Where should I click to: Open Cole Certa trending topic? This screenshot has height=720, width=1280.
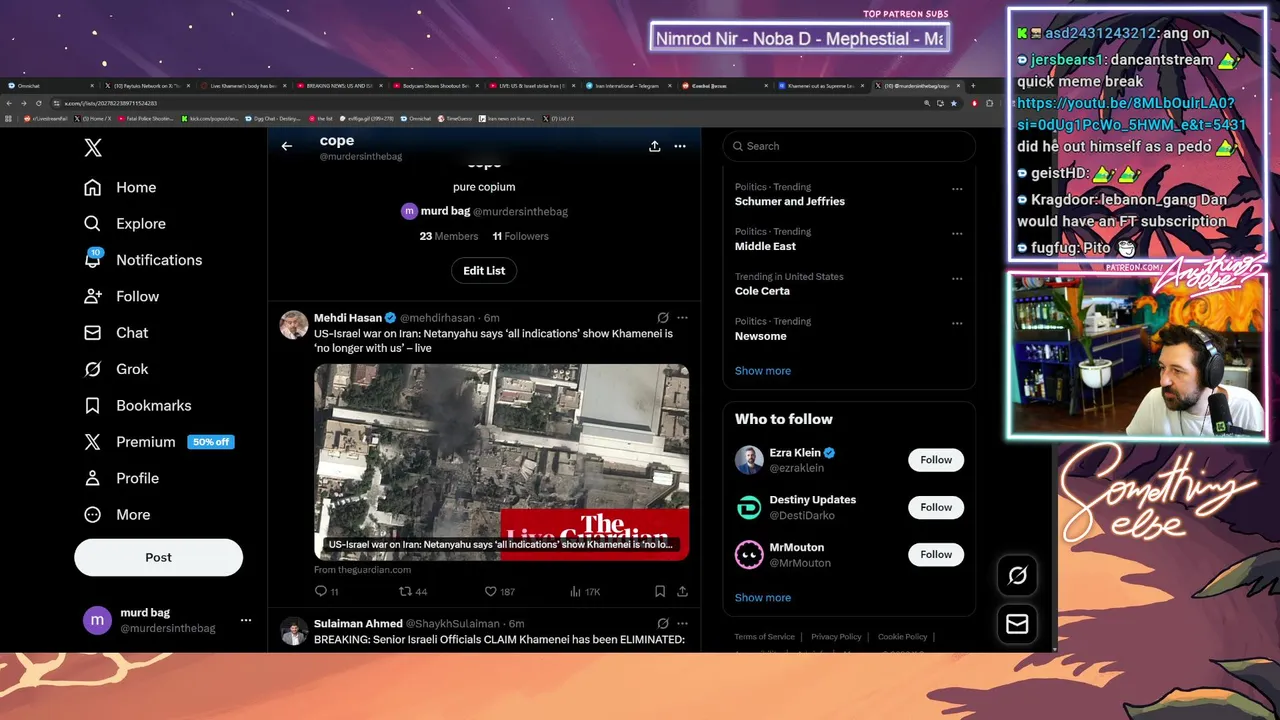[762, 291]
